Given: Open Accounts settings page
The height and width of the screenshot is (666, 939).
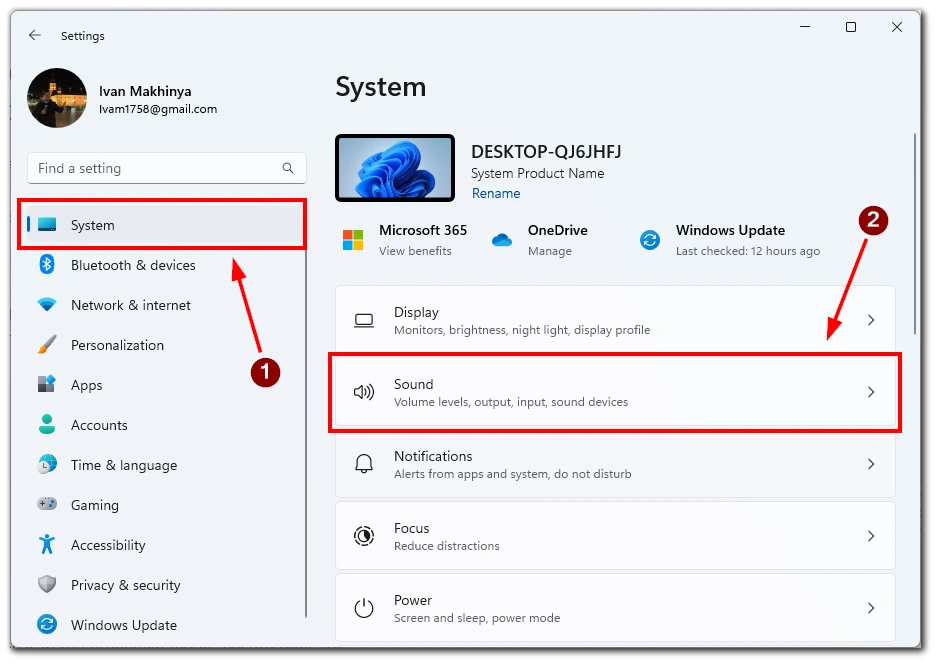Looking at the screenshot, I should 163,425.
